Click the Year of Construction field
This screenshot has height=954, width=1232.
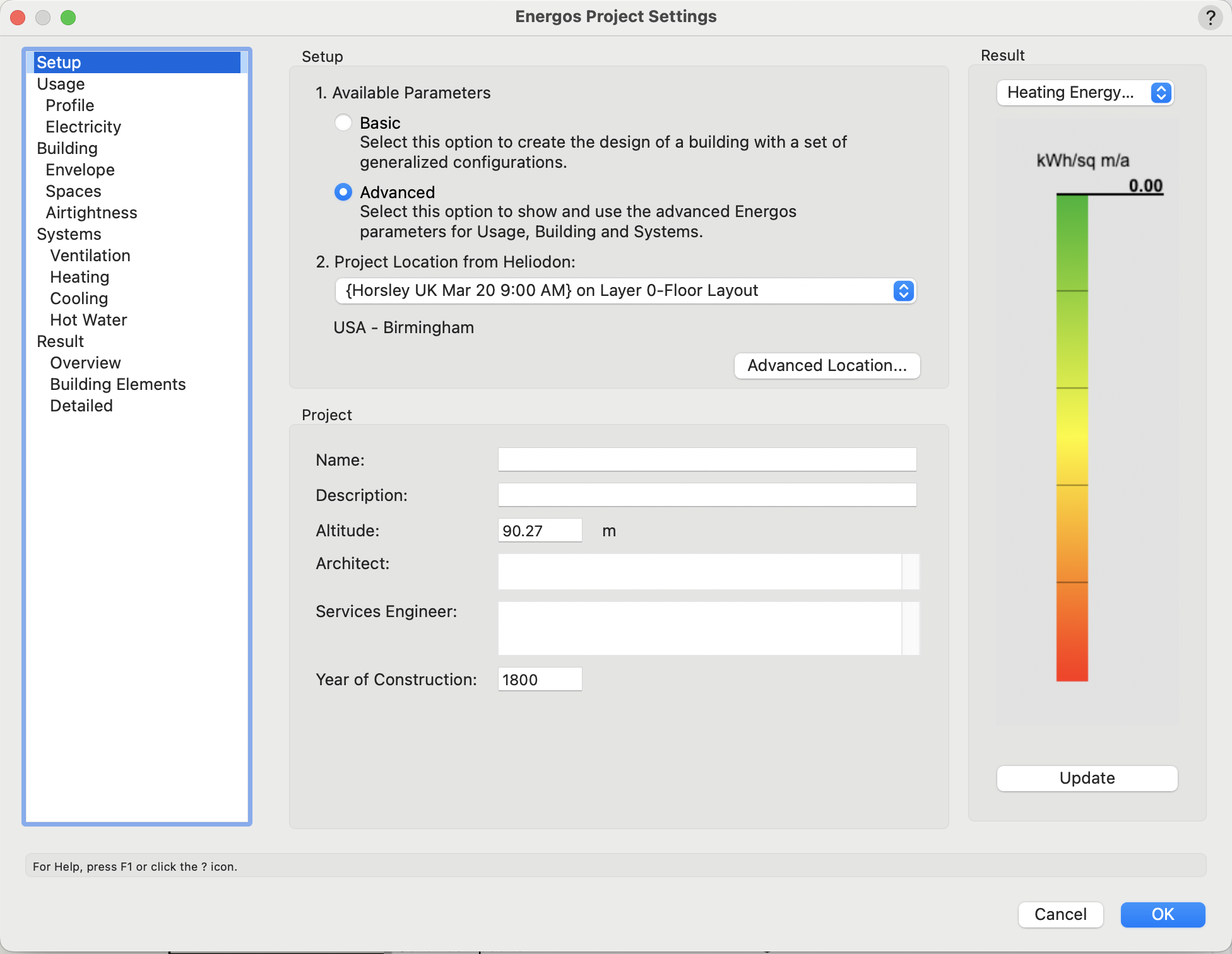[540, 680]
